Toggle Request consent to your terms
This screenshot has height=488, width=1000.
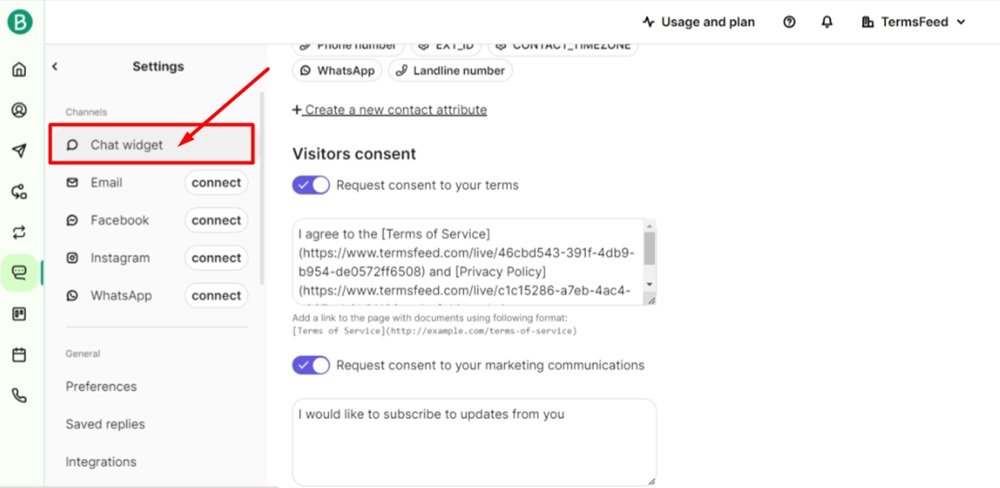click(311, 185)
